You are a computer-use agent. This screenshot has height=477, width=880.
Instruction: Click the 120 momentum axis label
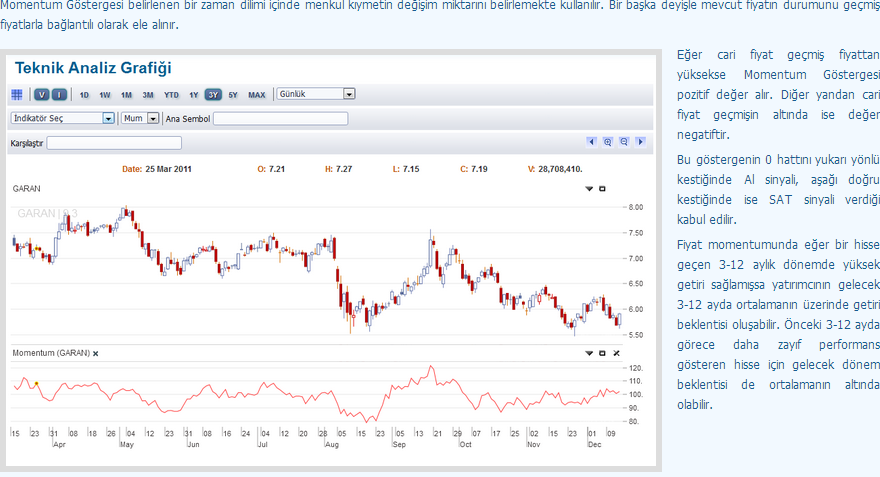pos(636,369)
